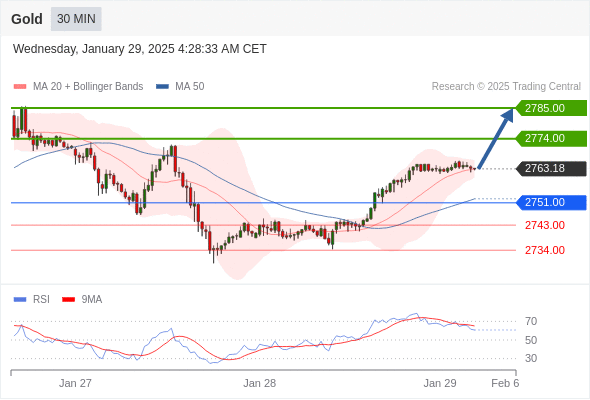Click the RSI 50 level label
This screenshot has height=400, width=590.
[x=531, y=340]
